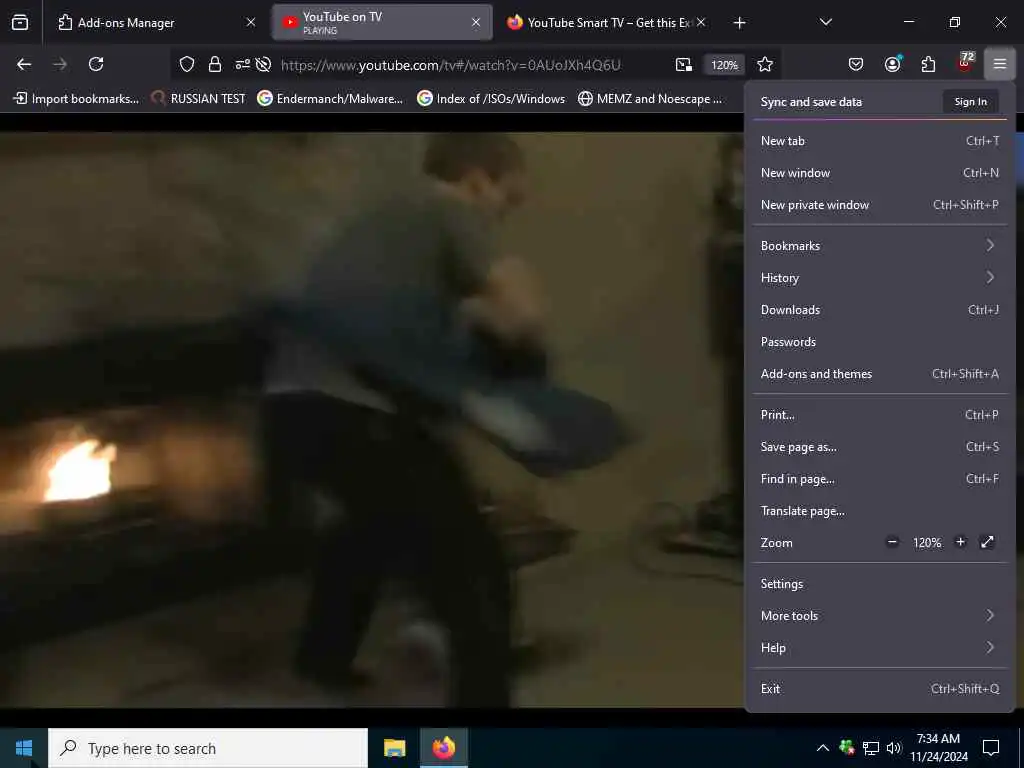Go back with the back arrow
The height and width of the screenshot is (768, 1024).
24,64
